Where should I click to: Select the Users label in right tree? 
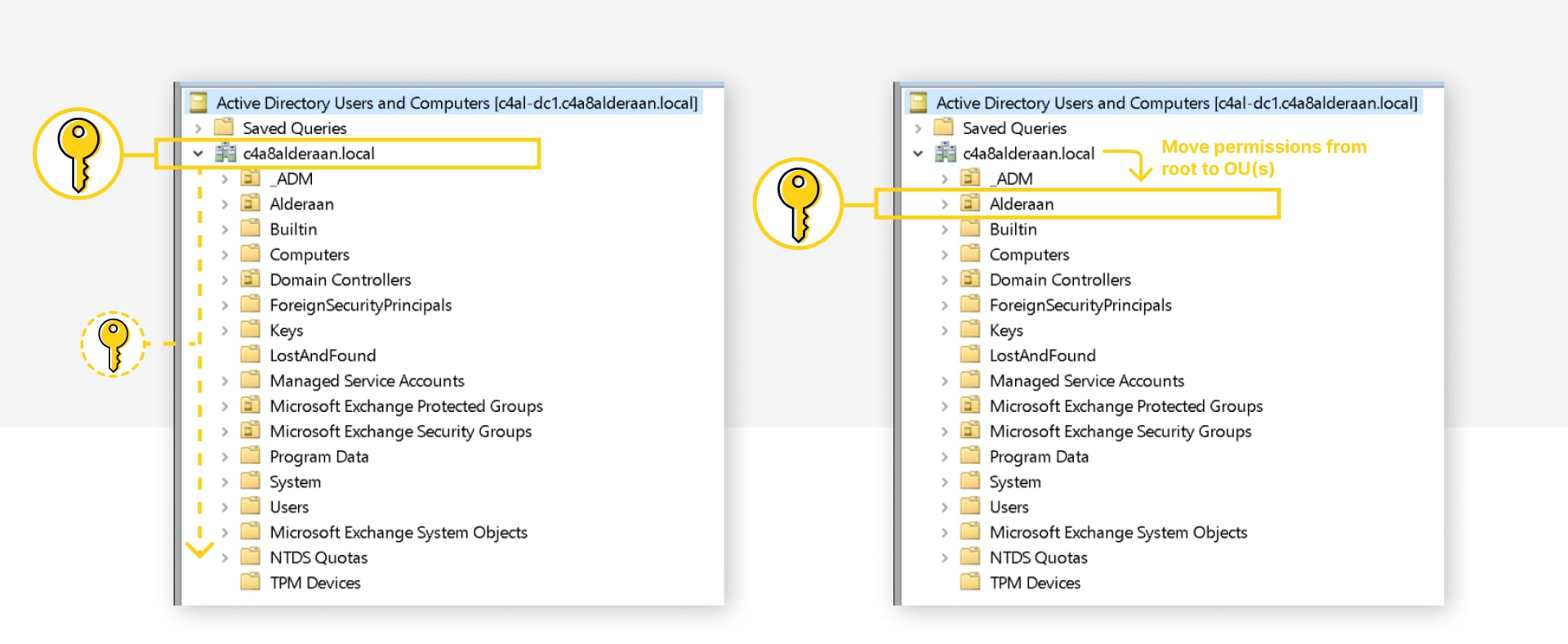tap(1009, 508)
